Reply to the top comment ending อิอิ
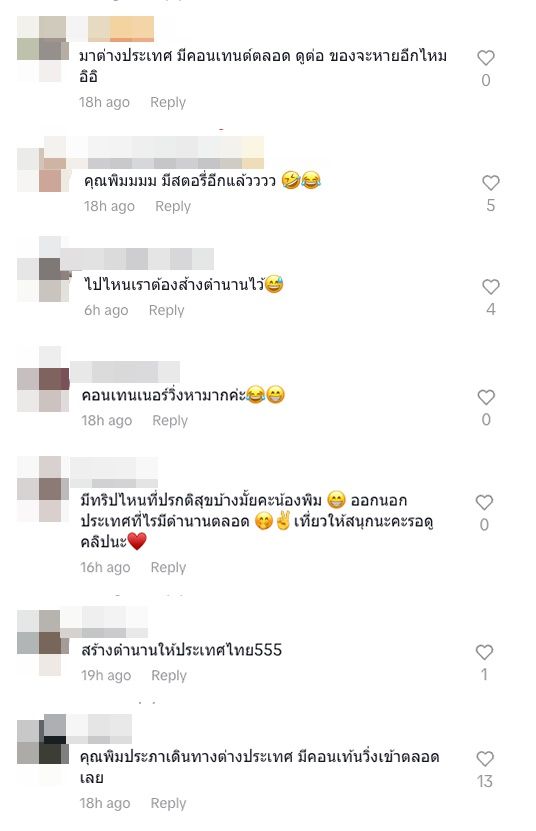 click(x=168, y=102)
